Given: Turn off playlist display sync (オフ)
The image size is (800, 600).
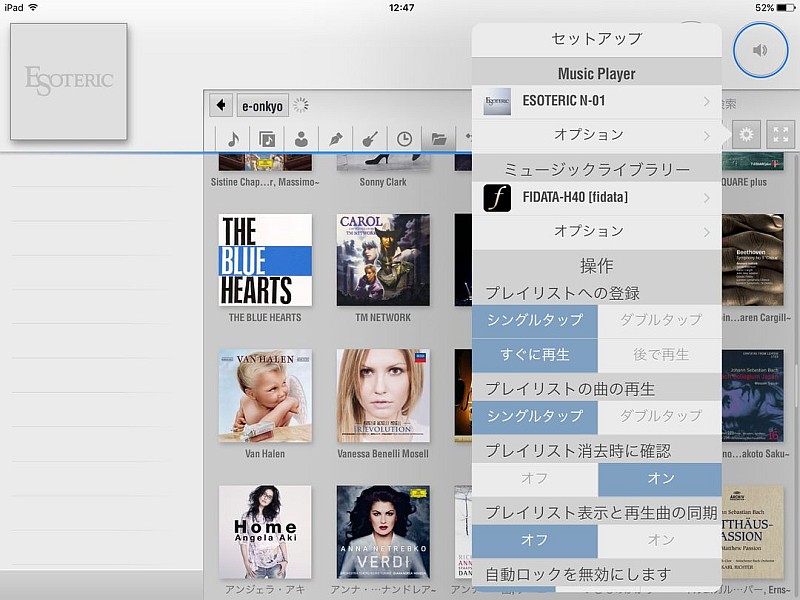Looking at the screenshot, I should (x=535, y=540).
